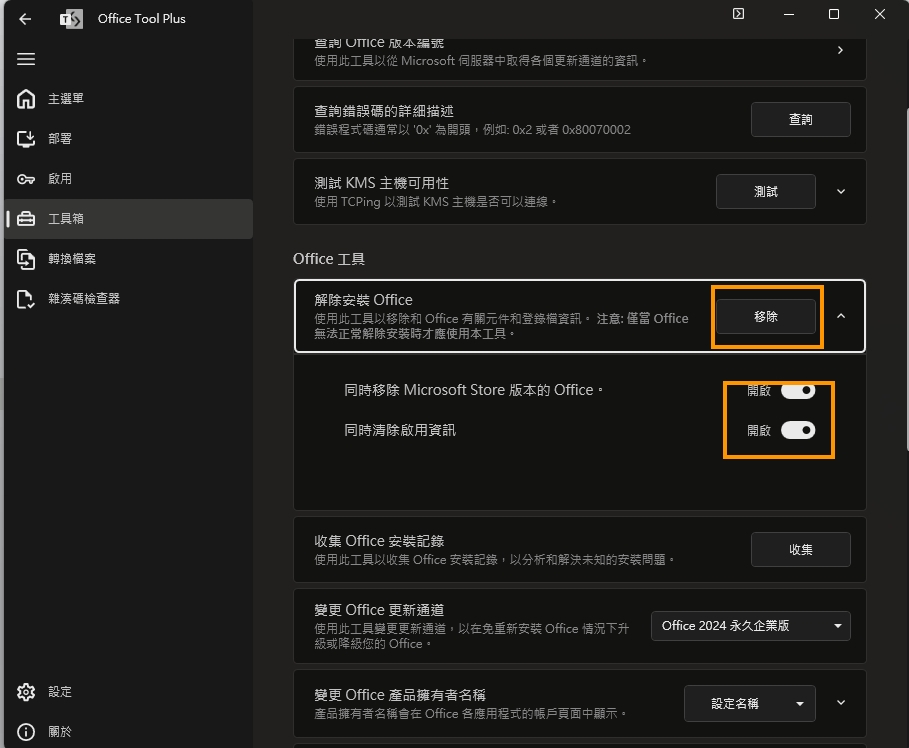Open the 轉換檔案 page

click(x=129, y=259)
